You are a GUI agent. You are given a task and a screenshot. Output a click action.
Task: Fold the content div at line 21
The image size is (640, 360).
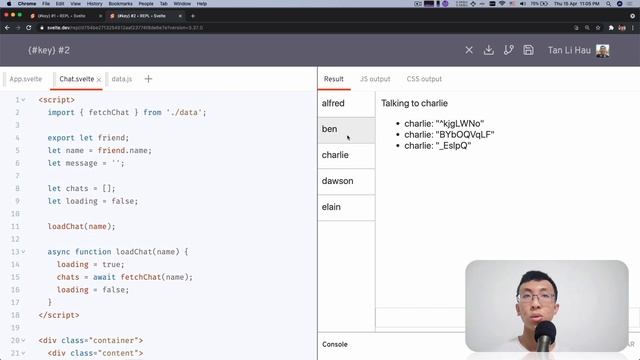[23, 353]
